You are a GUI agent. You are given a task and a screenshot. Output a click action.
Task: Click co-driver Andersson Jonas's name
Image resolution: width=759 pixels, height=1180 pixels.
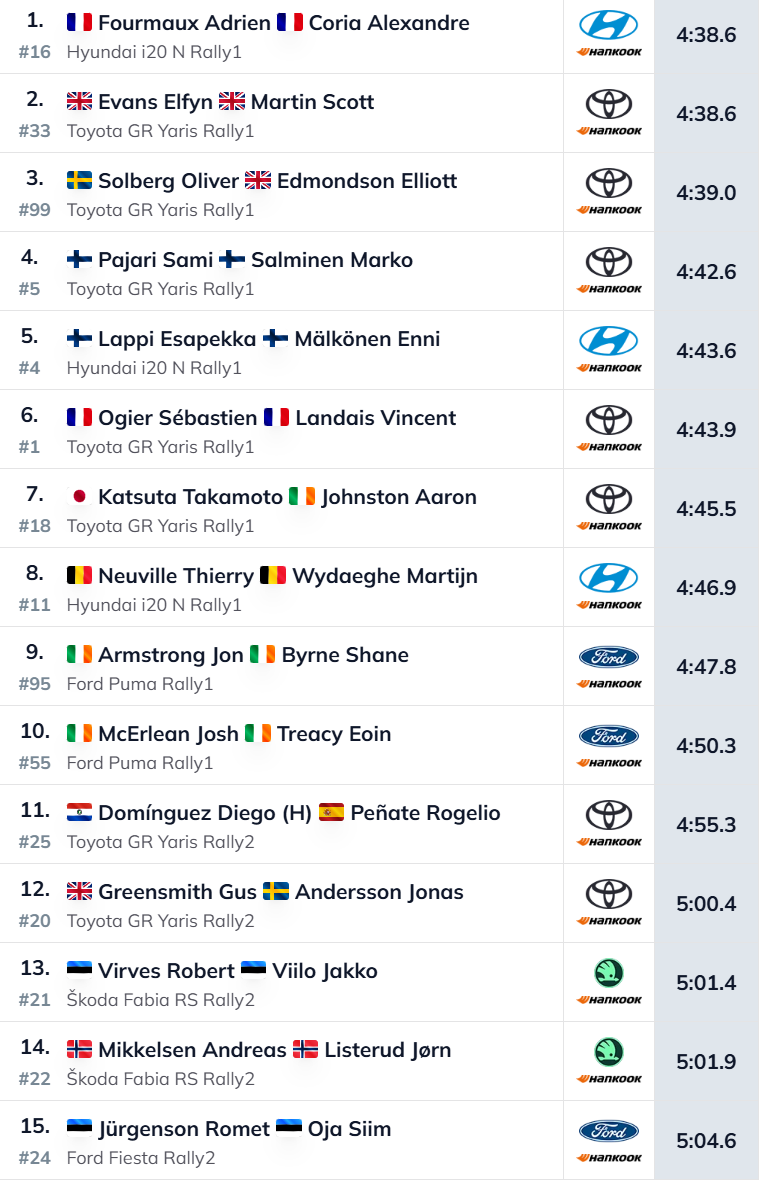coord(379,892)
